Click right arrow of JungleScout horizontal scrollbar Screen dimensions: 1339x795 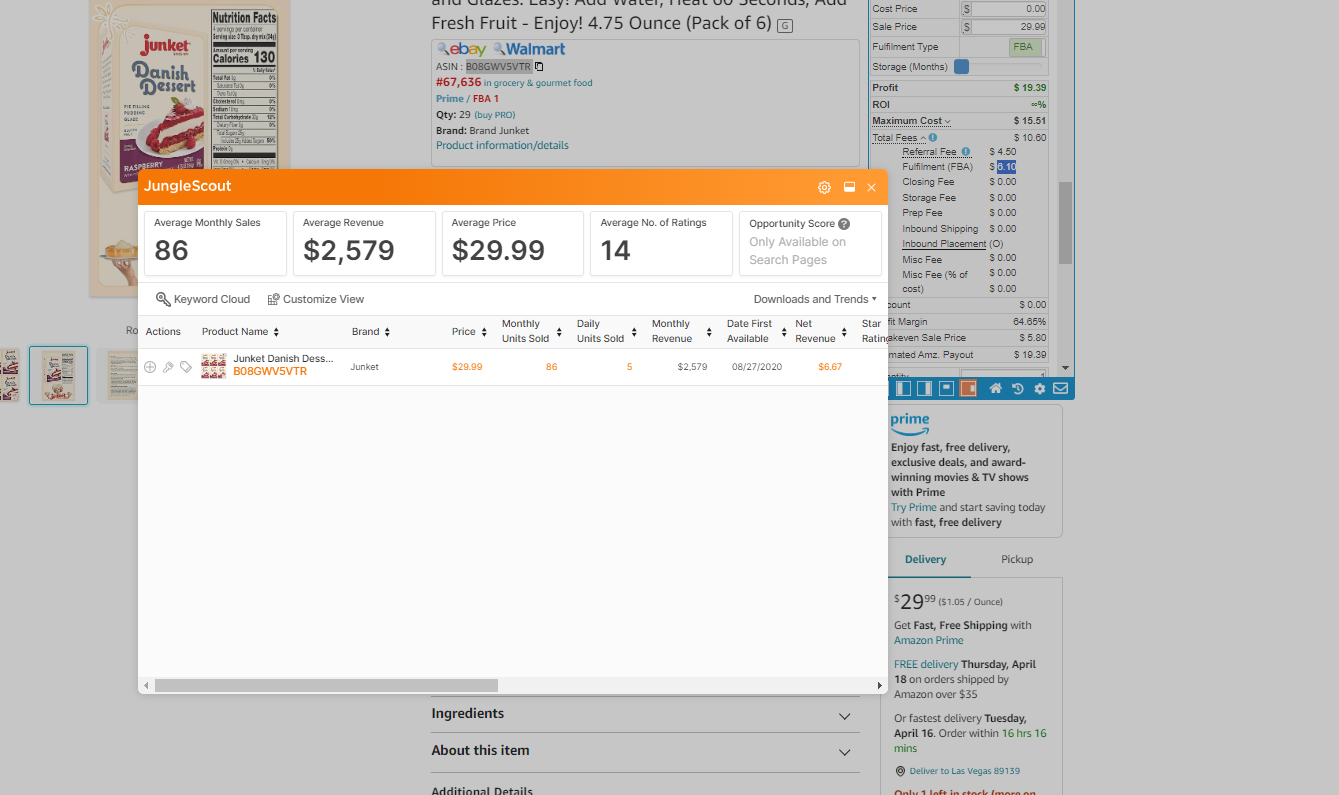click(880, 686)
